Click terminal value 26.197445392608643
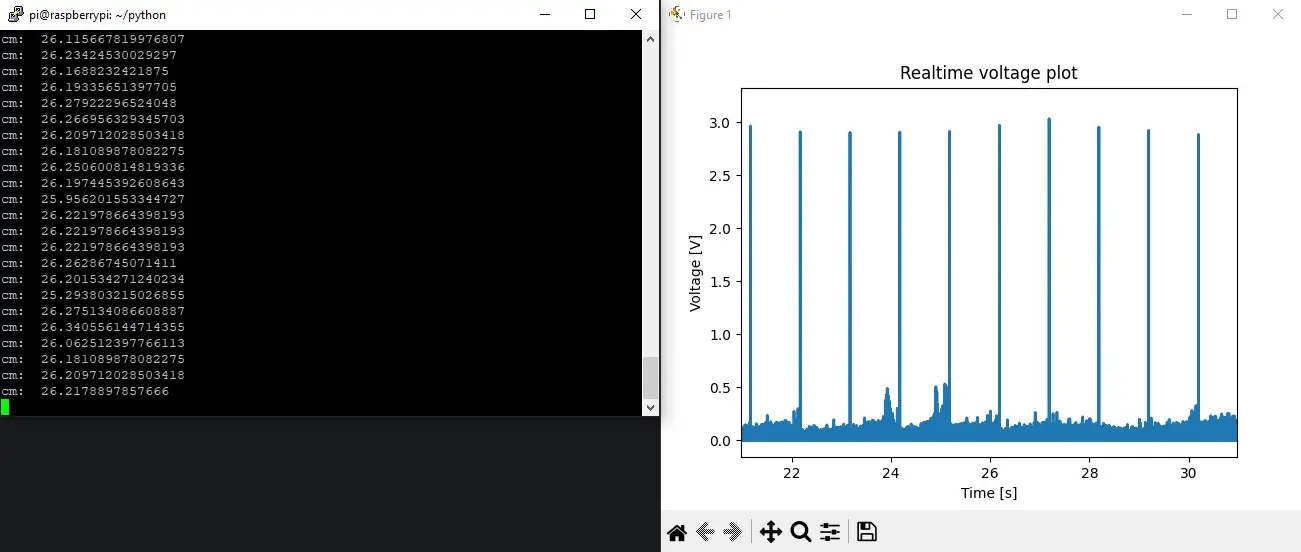Viewport: 1301px width, 552px height. pos(113,183)
